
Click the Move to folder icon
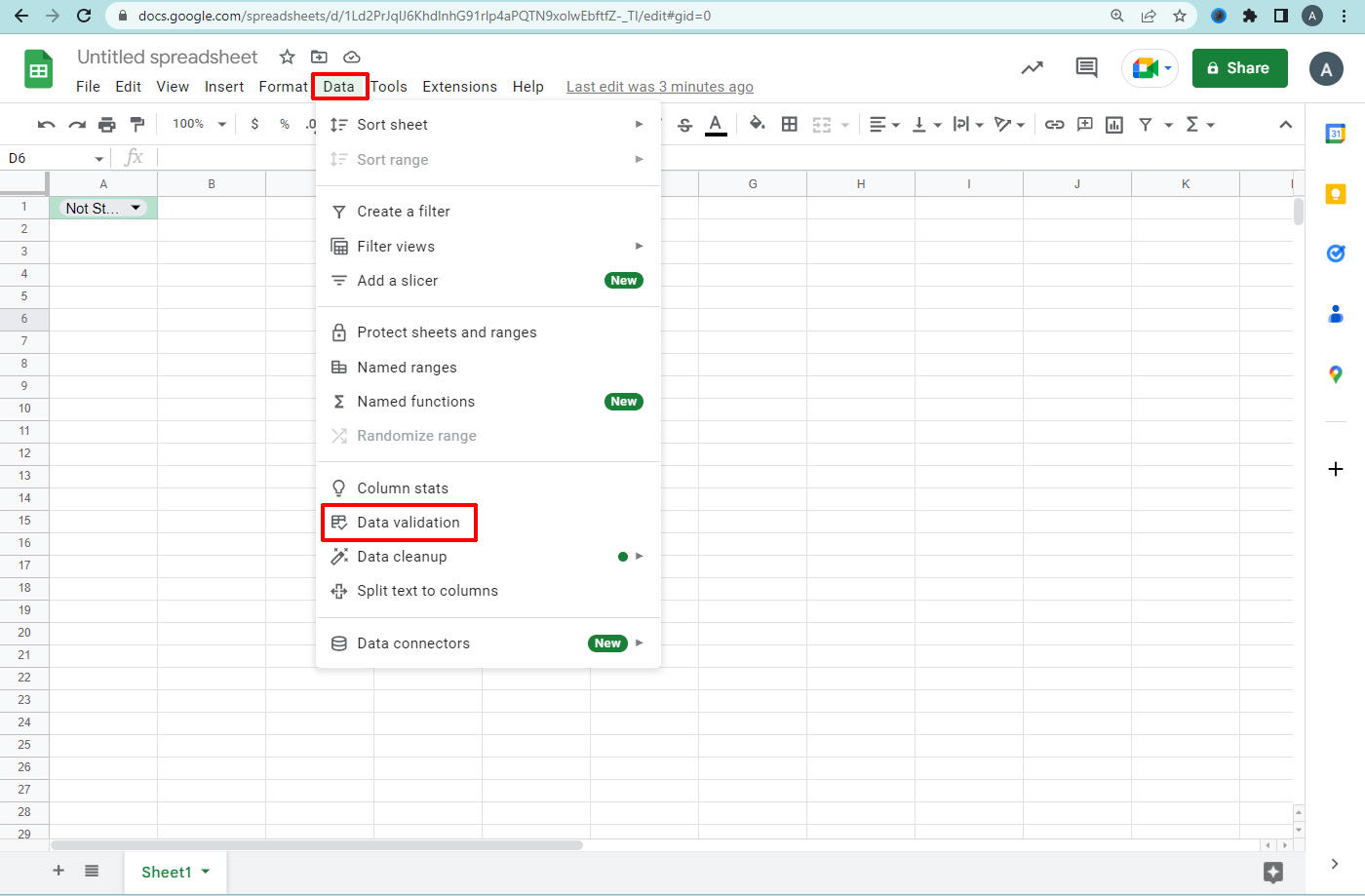click(x=319, y=58)
